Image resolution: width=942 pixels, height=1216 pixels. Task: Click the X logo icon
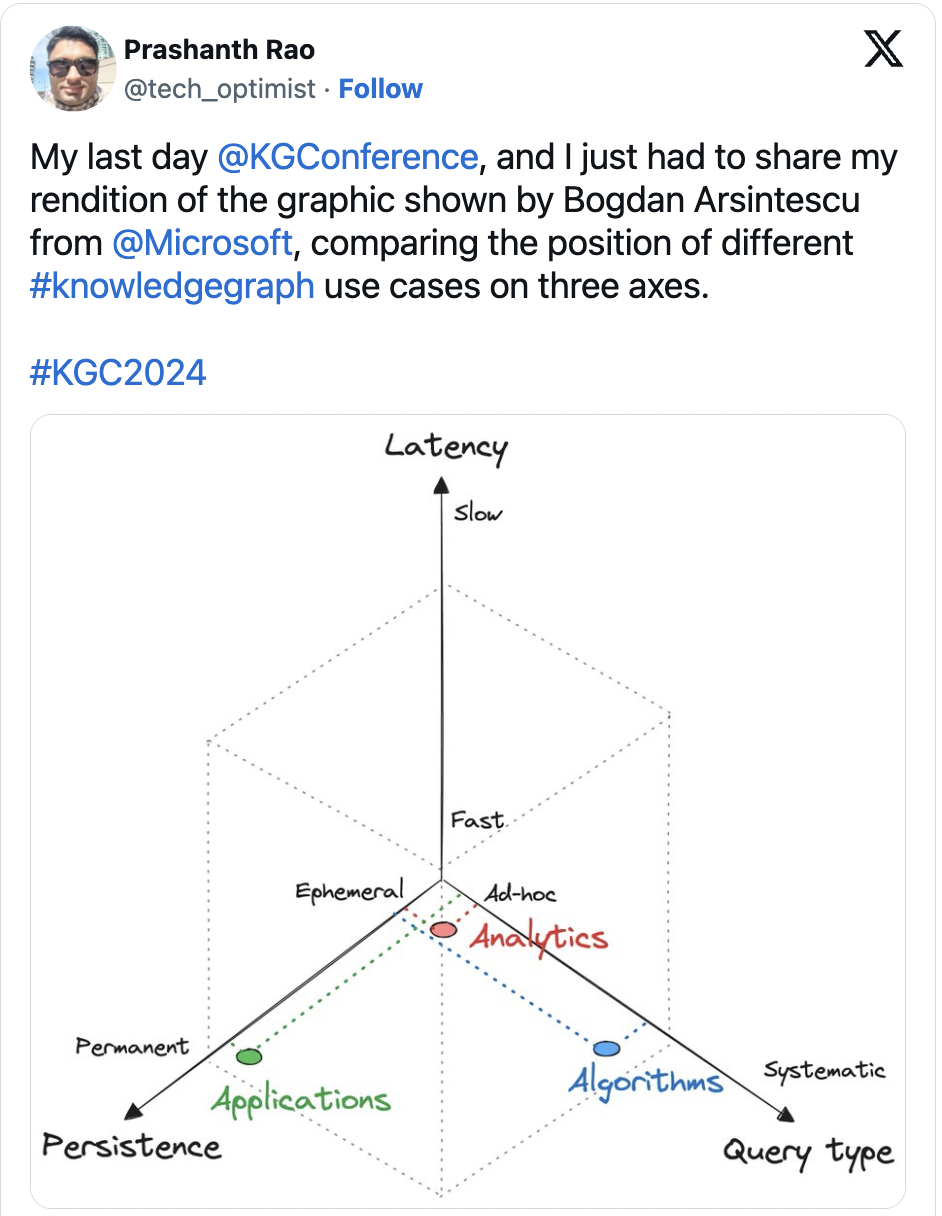pos(882,50)
